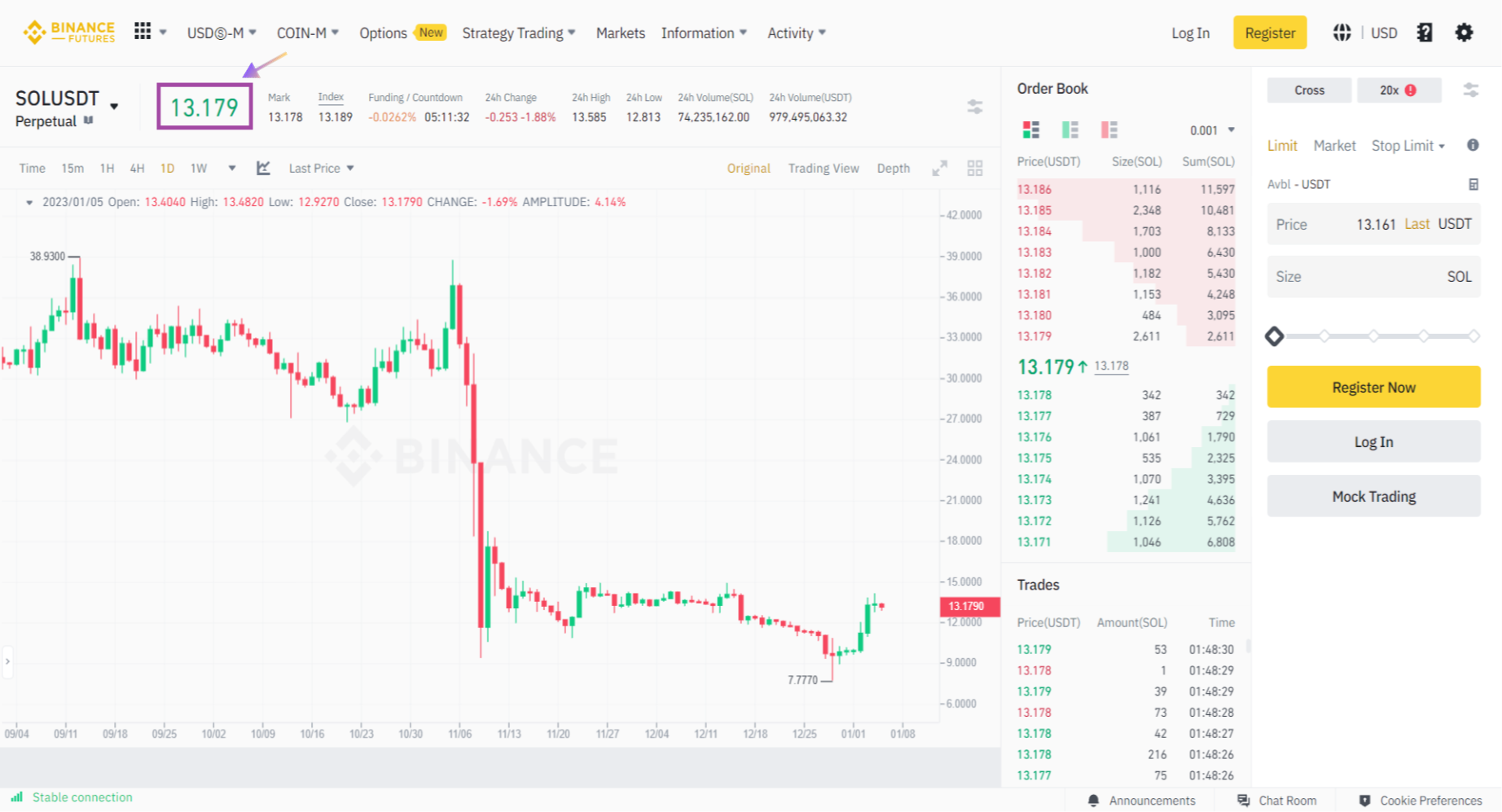This screenshot has width=1502, height=812.
Task: Click the order size slider handle
Action: pos(1275,336)
